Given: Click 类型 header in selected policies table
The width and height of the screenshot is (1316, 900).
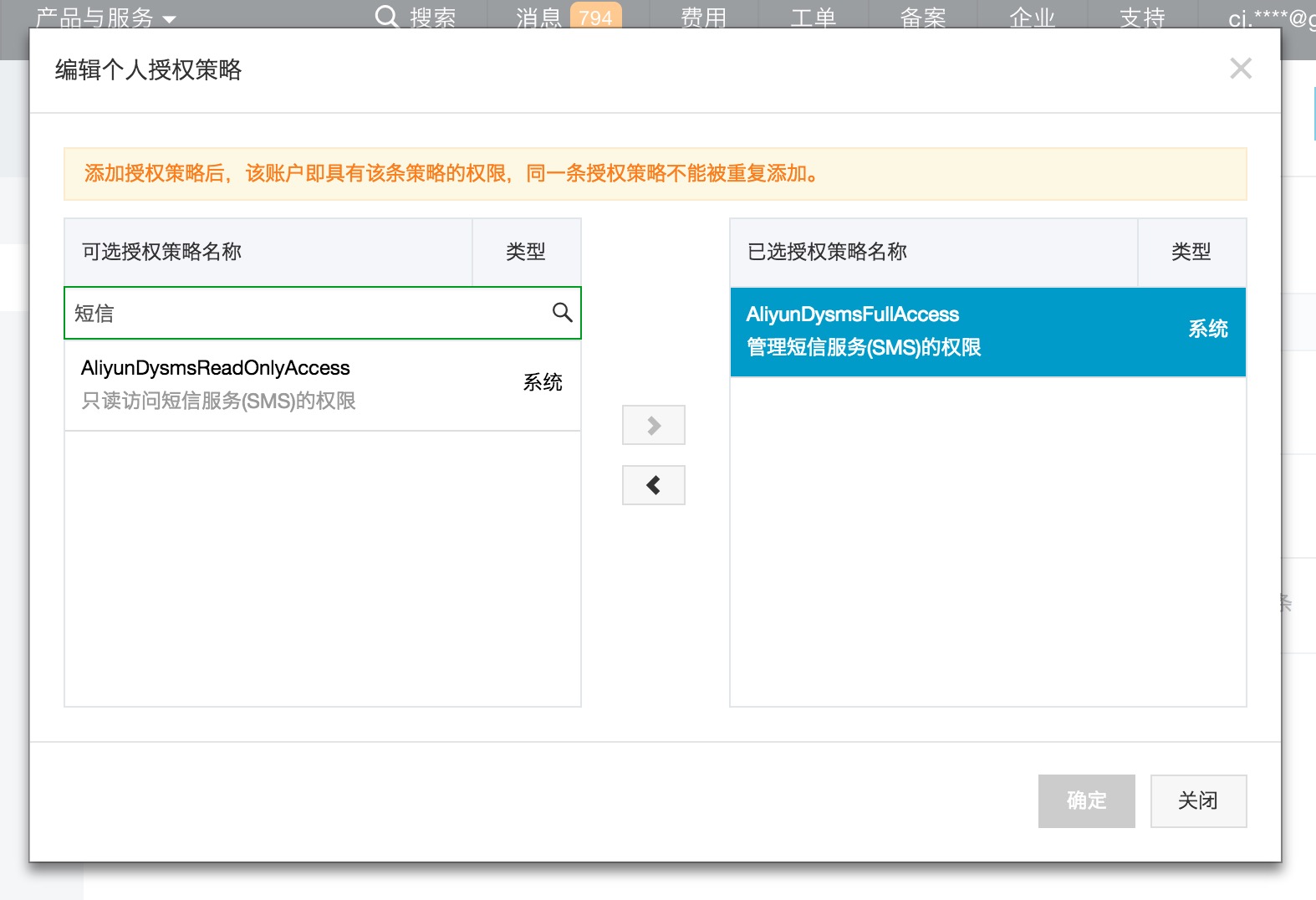Looking at the screenshot, I should 1191,252.
